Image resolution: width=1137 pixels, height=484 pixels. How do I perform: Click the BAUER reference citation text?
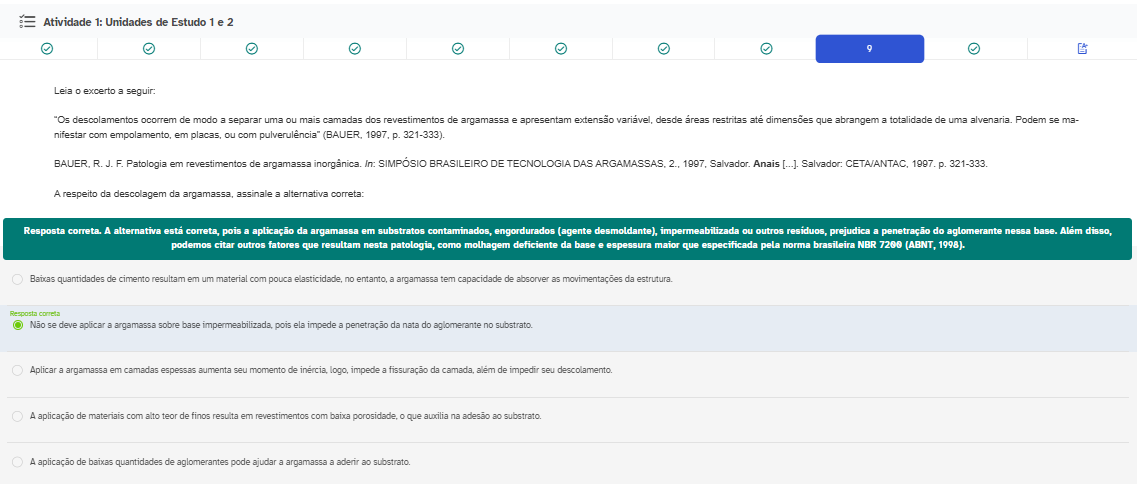(520, 163)
